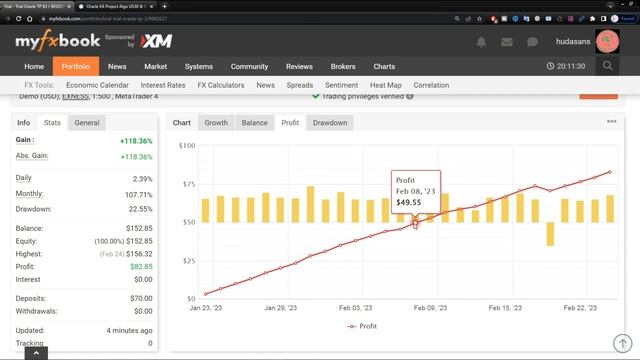Screen dimensions: 640x360
Task: Click the clock time 20:11:30
Action: pyautogui.click(x=566, y=66)
